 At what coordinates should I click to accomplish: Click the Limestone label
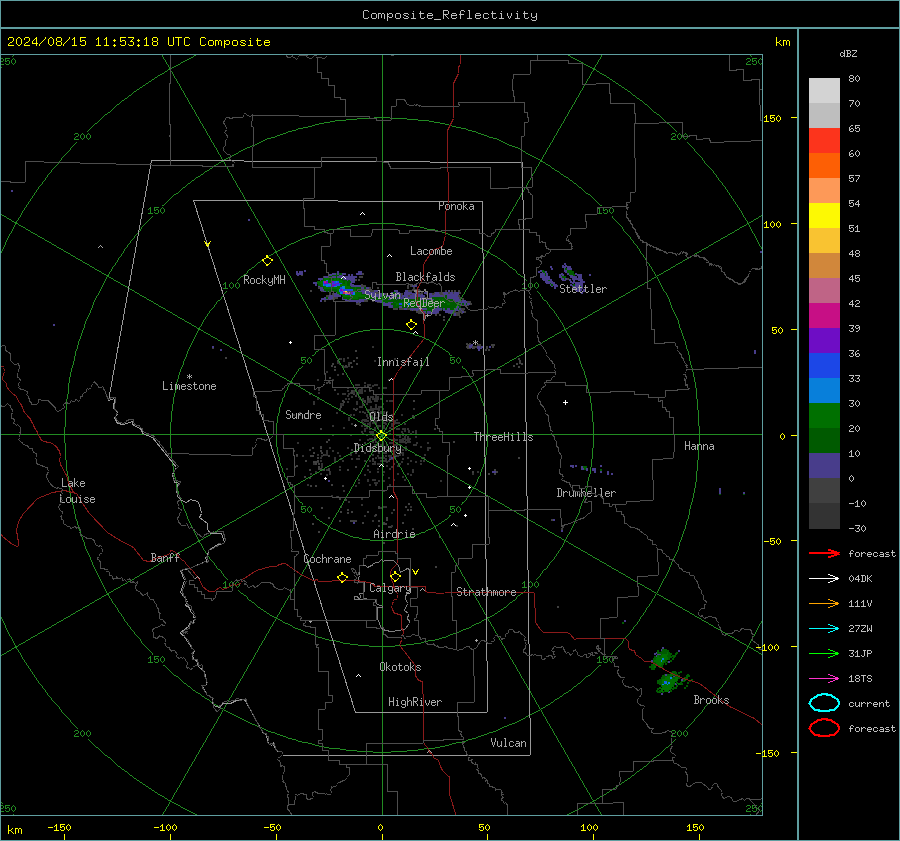(189, 386)
